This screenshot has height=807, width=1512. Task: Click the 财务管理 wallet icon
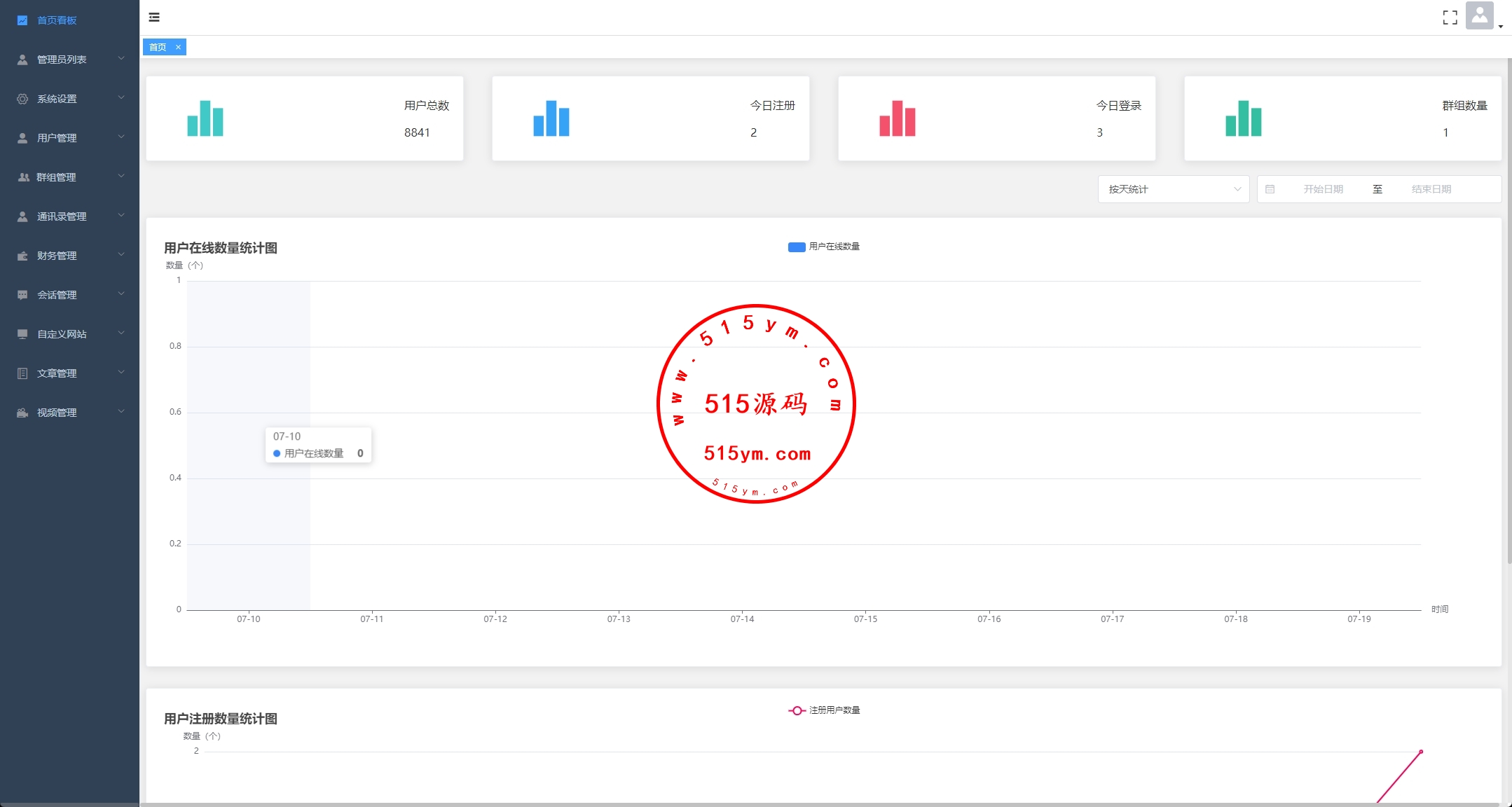(x=22, y=256)
